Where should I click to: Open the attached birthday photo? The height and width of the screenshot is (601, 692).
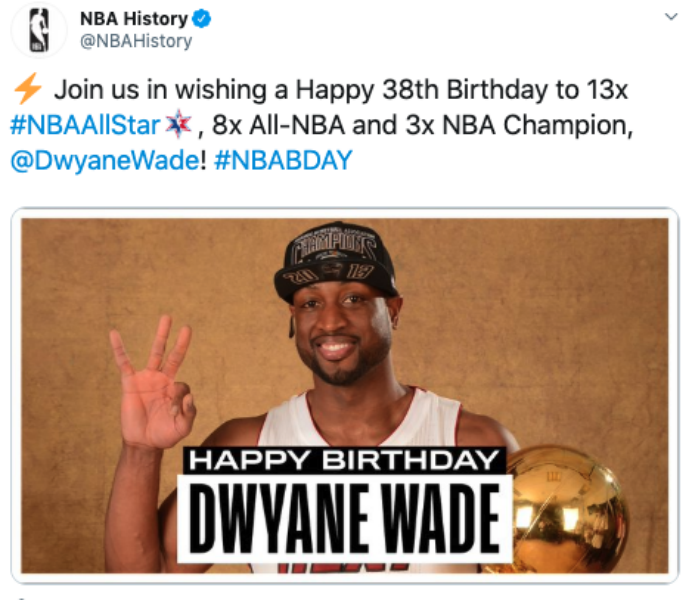(x=345, y=396)
